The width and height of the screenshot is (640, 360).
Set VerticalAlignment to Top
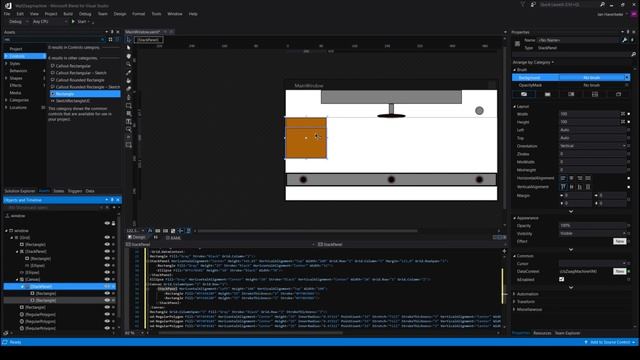[x=563, y=187]
